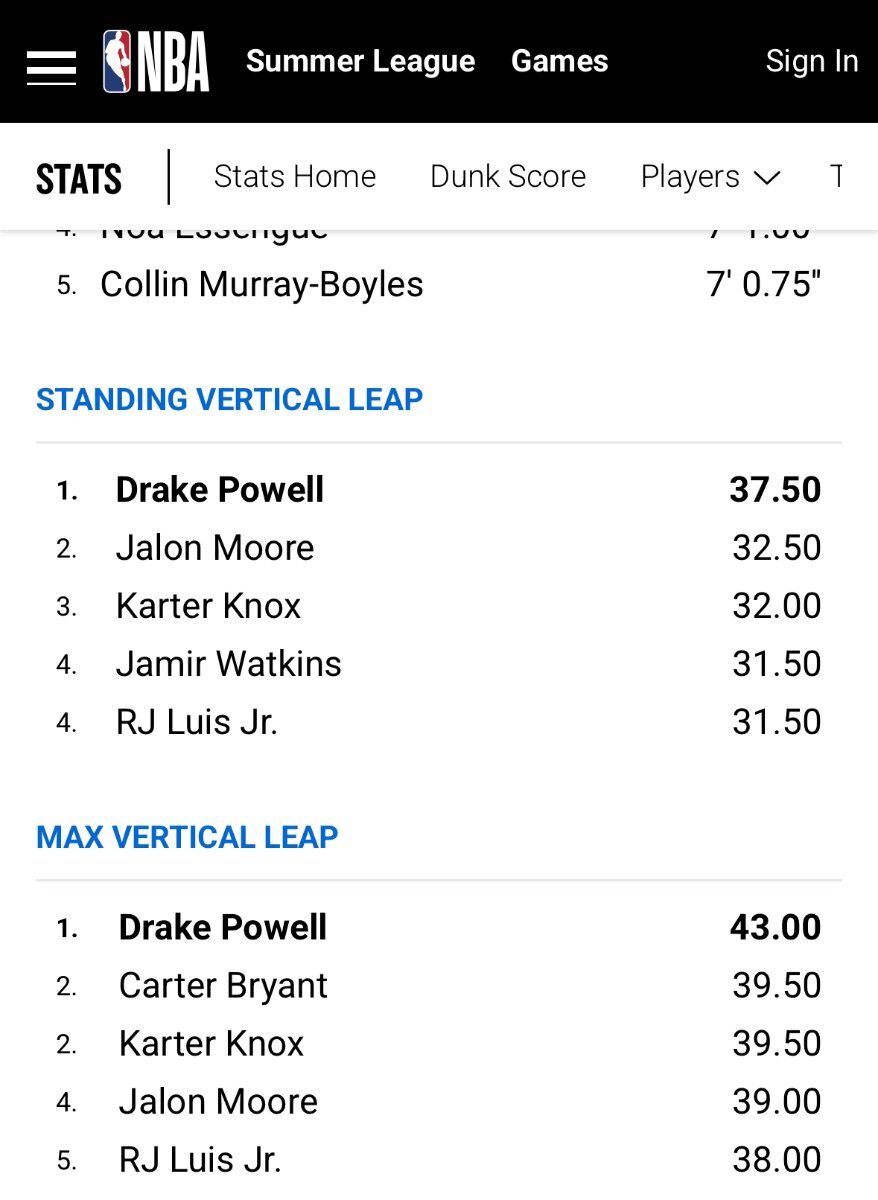This screenshot has width=878, height=1200.
Task: Click the NBA logo
Action: (156, 62)
